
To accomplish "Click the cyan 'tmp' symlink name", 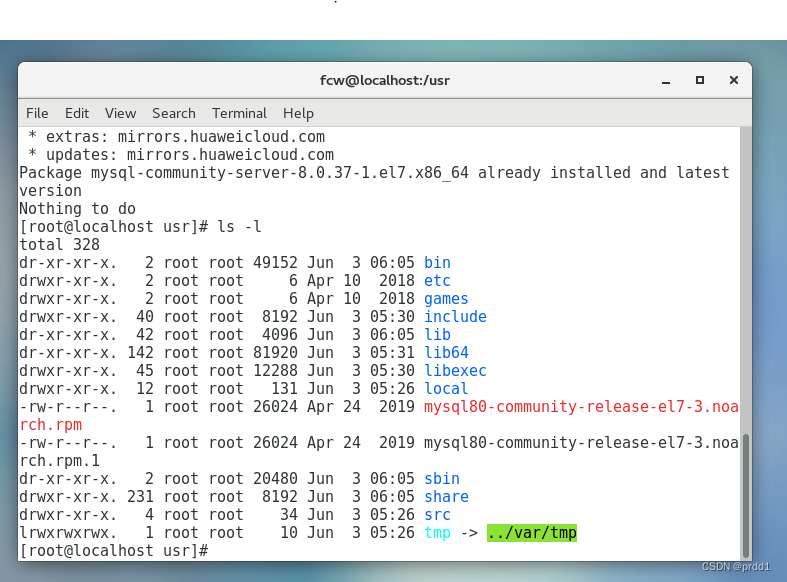I will pyautogui.click(x=437, y=533).
